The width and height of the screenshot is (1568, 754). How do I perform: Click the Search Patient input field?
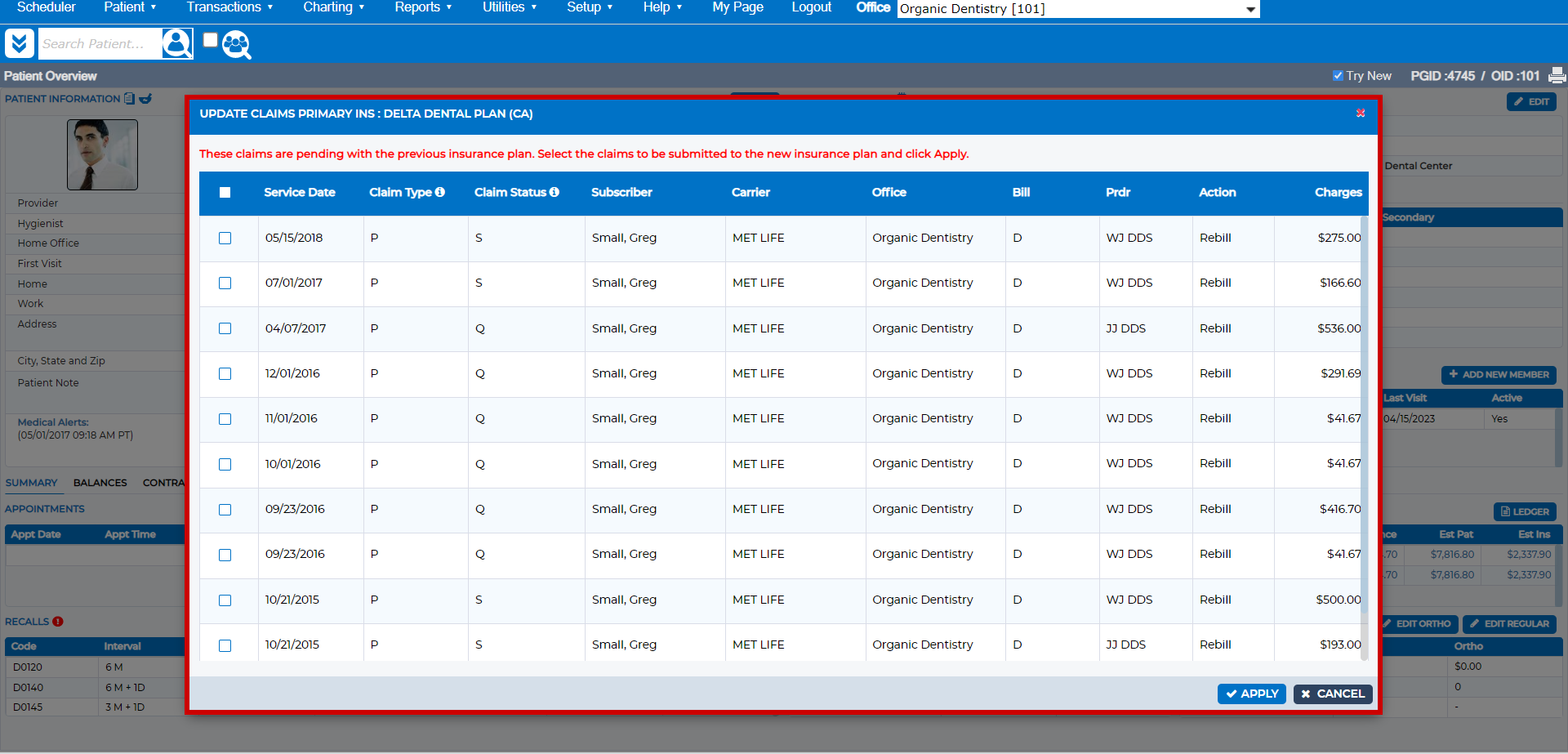[x=100, y=43]
